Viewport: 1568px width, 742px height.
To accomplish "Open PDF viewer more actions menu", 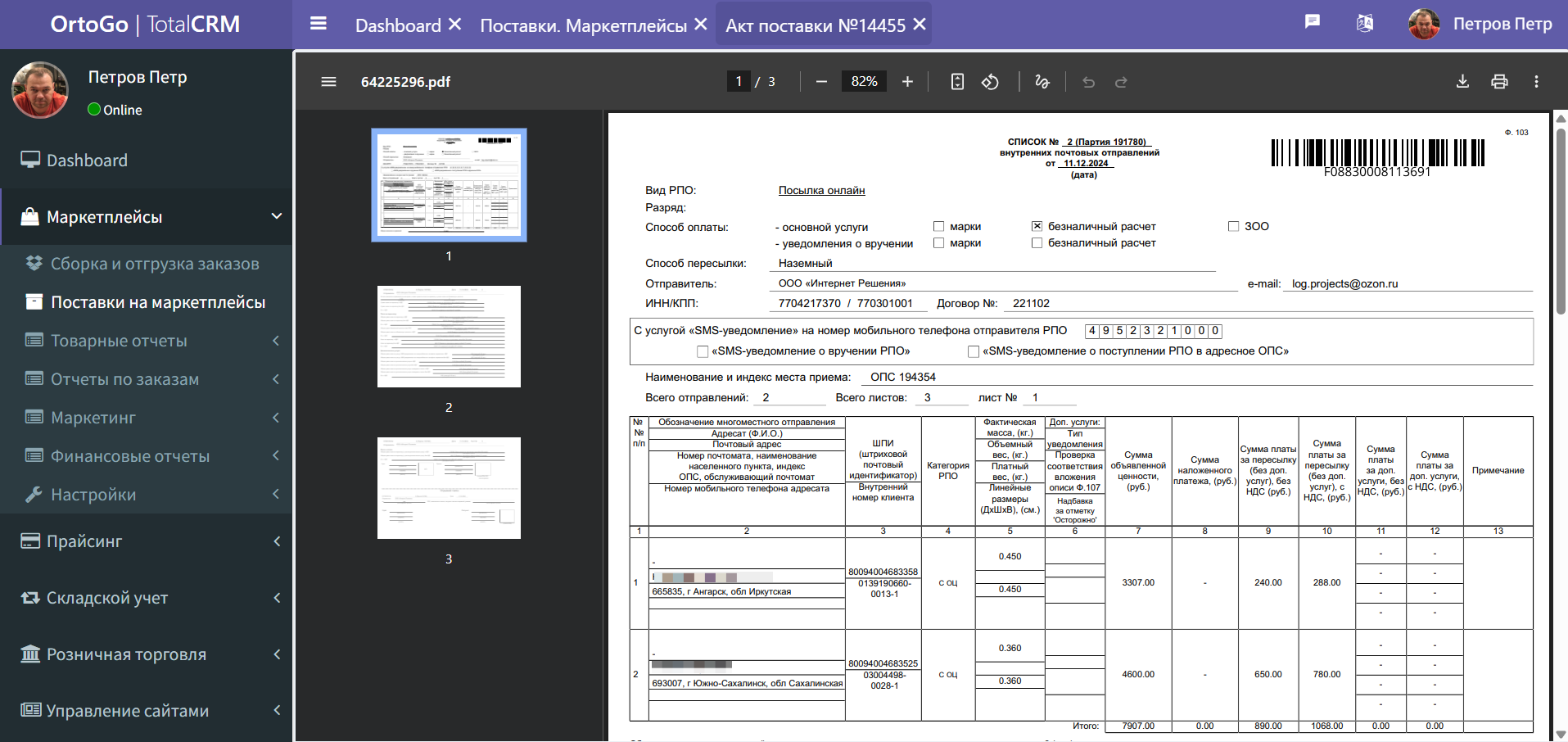I will coord(1536,82).
